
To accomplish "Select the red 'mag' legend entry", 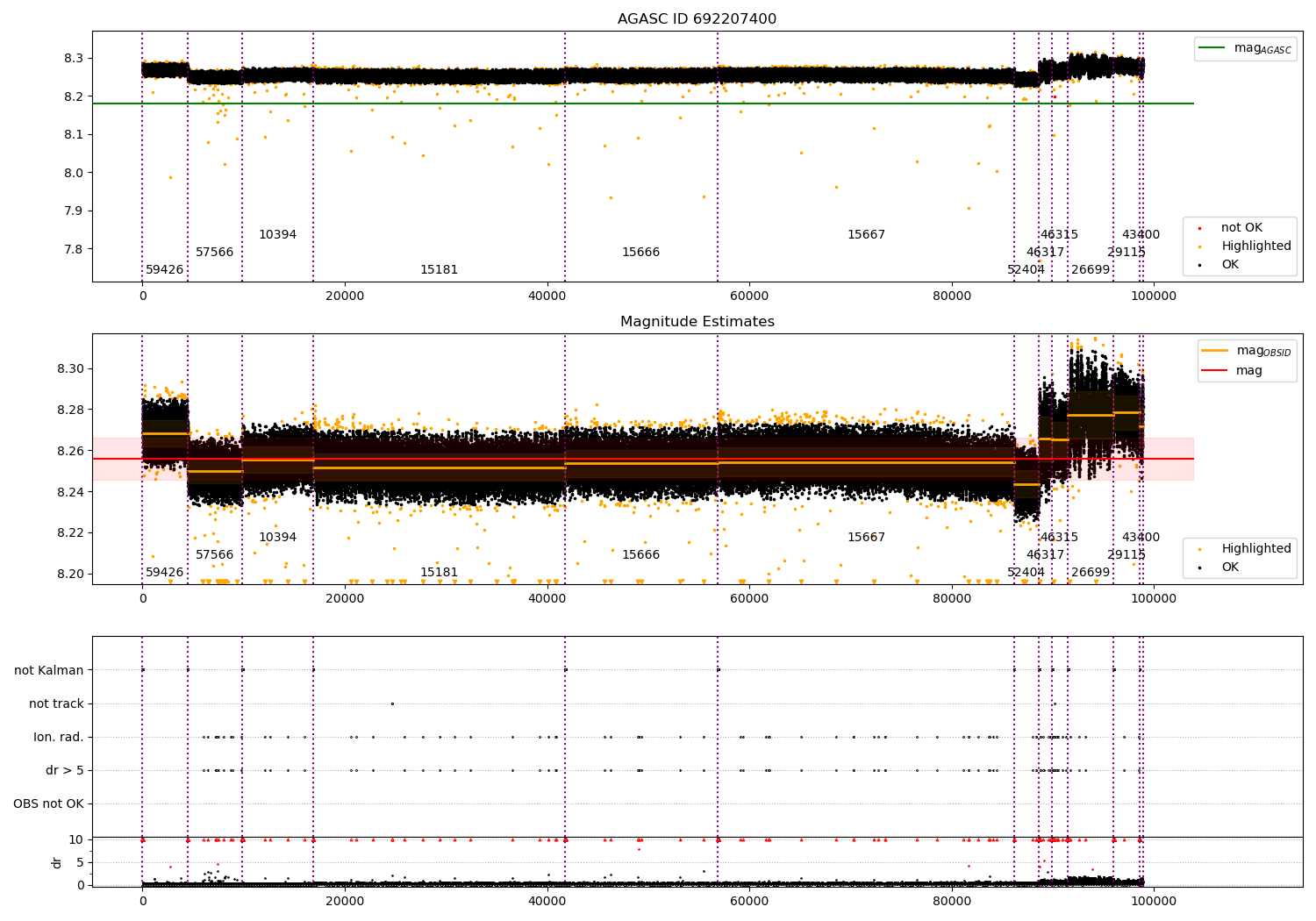I will click(1232, 371).
